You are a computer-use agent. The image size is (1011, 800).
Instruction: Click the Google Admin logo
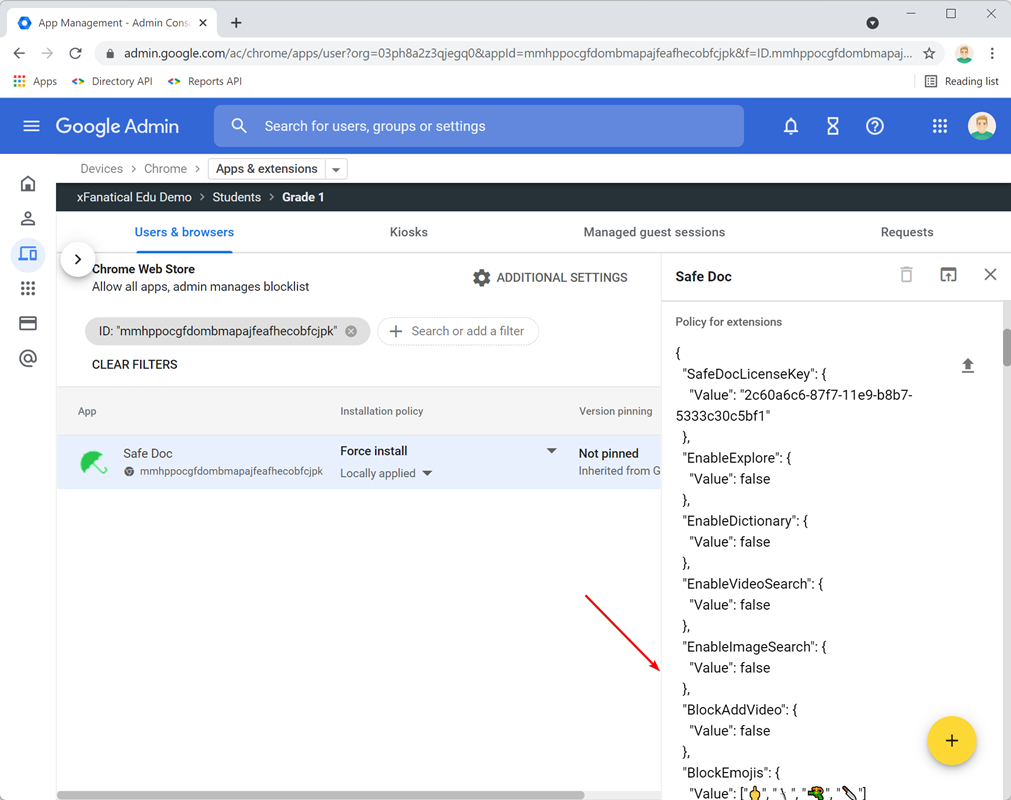(x=117, y=126)
